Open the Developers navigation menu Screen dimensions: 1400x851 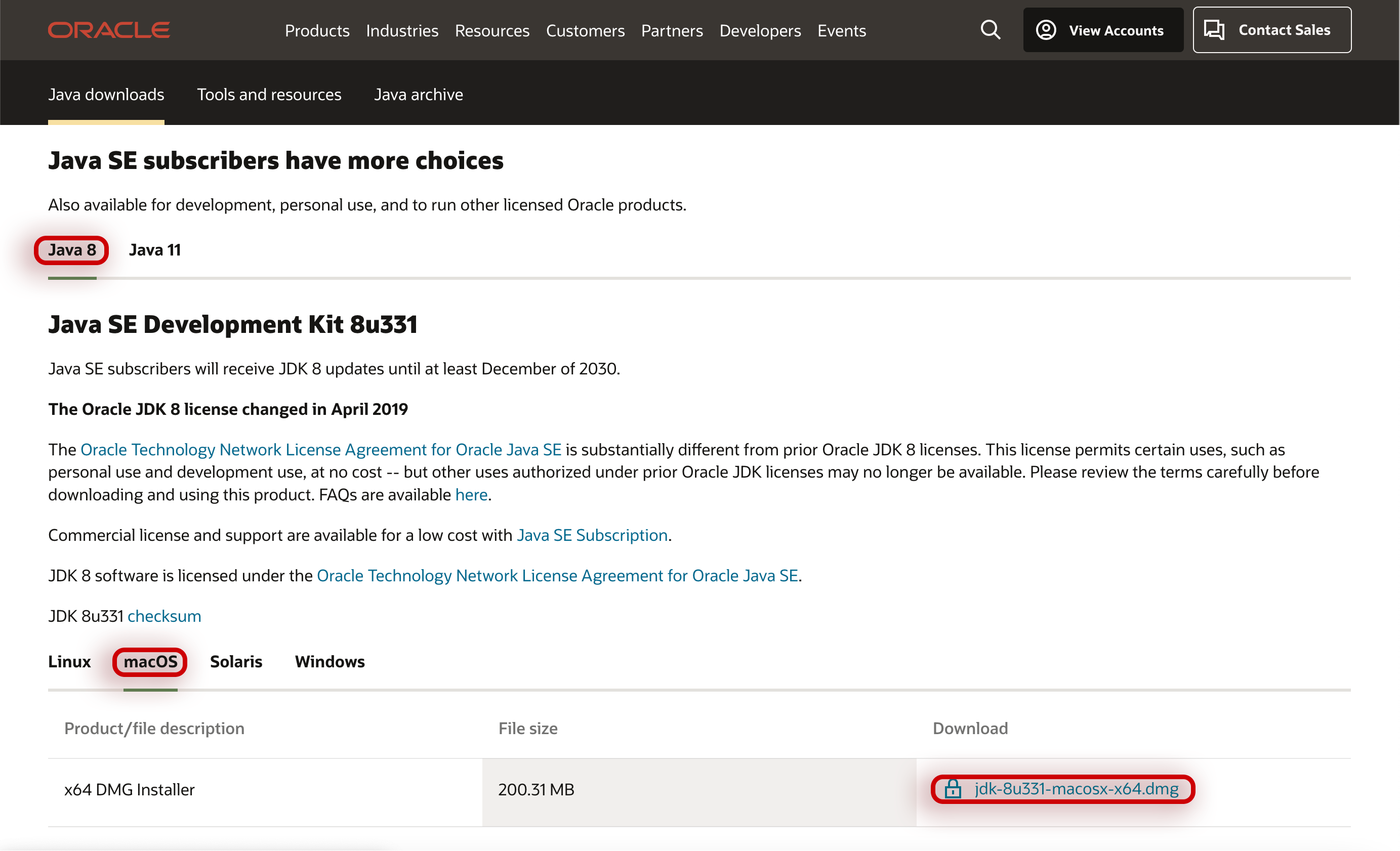click(760, 31)
